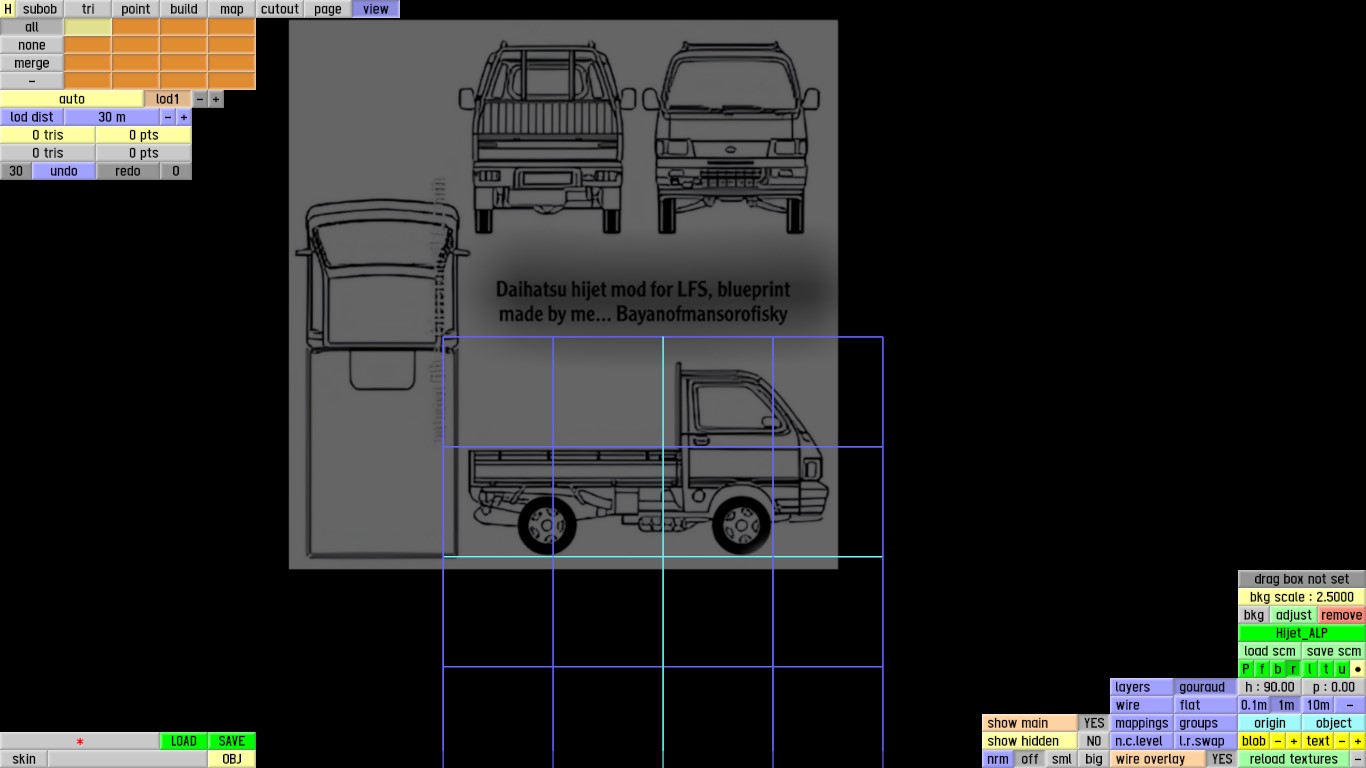The image size is (1366, 768).
Task: Click the l.r.swap button
Action: coord(1206,741)
